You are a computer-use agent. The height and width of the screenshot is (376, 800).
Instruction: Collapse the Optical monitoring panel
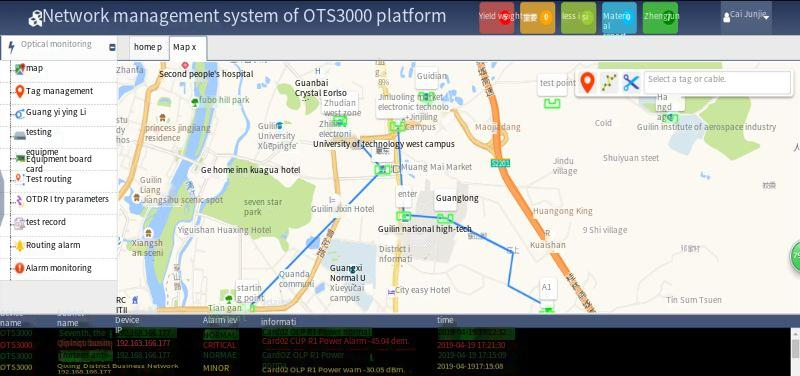tap(112, 47)
